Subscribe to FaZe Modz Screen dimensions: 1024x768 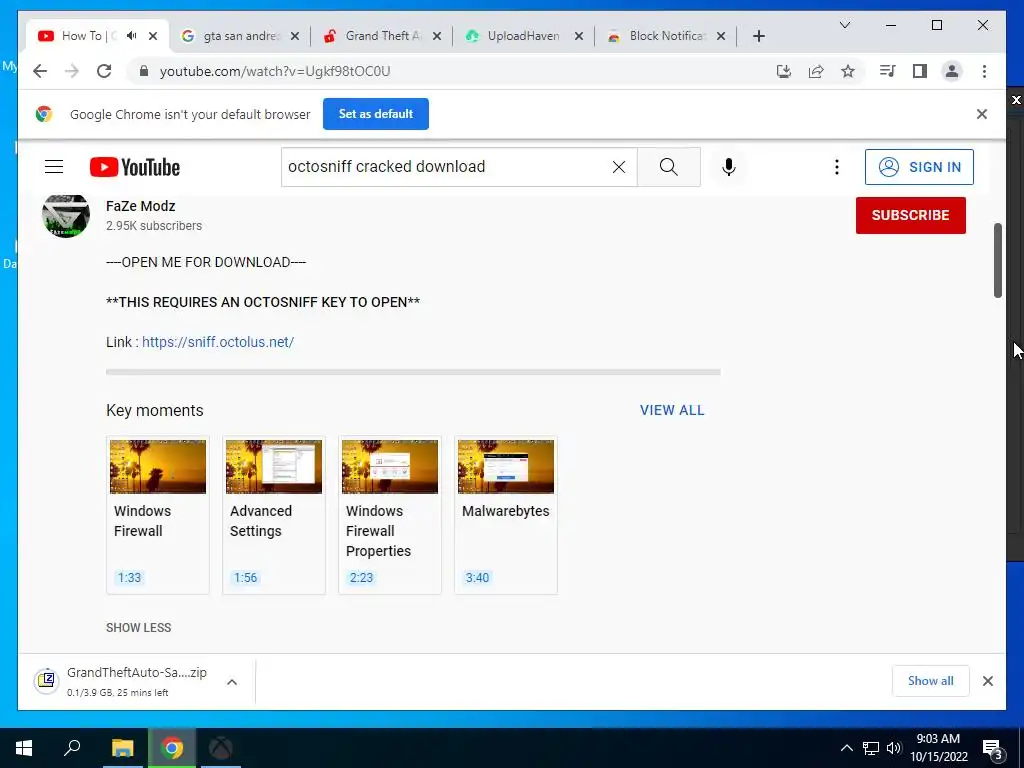(910, 216)
